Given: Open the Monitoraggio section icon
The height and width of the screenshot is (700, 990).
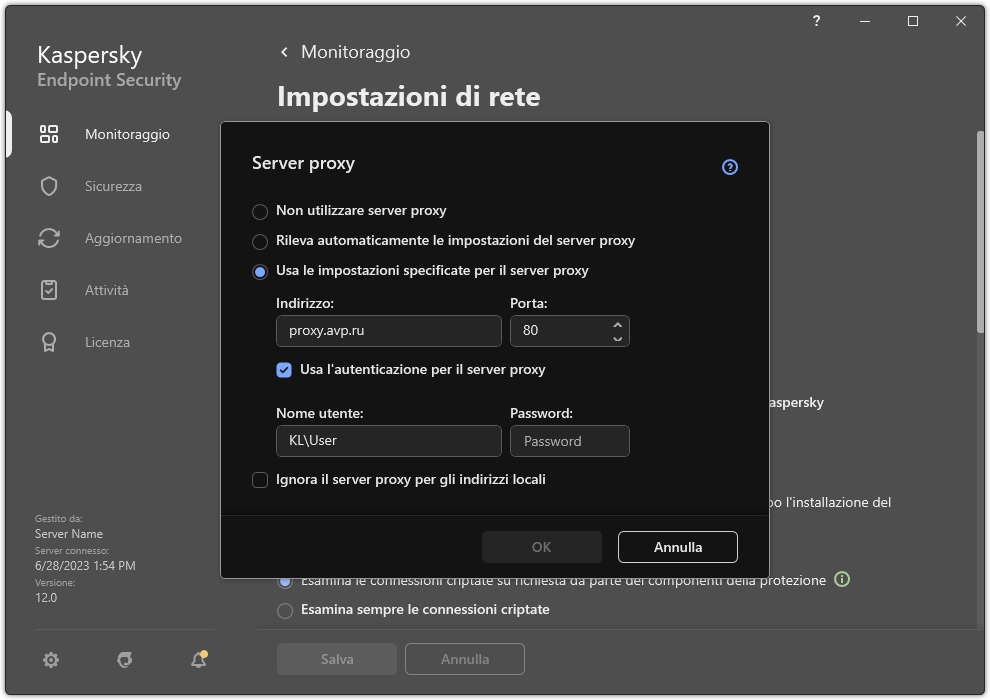Looking at the screenshot, I should coord(48,134).
